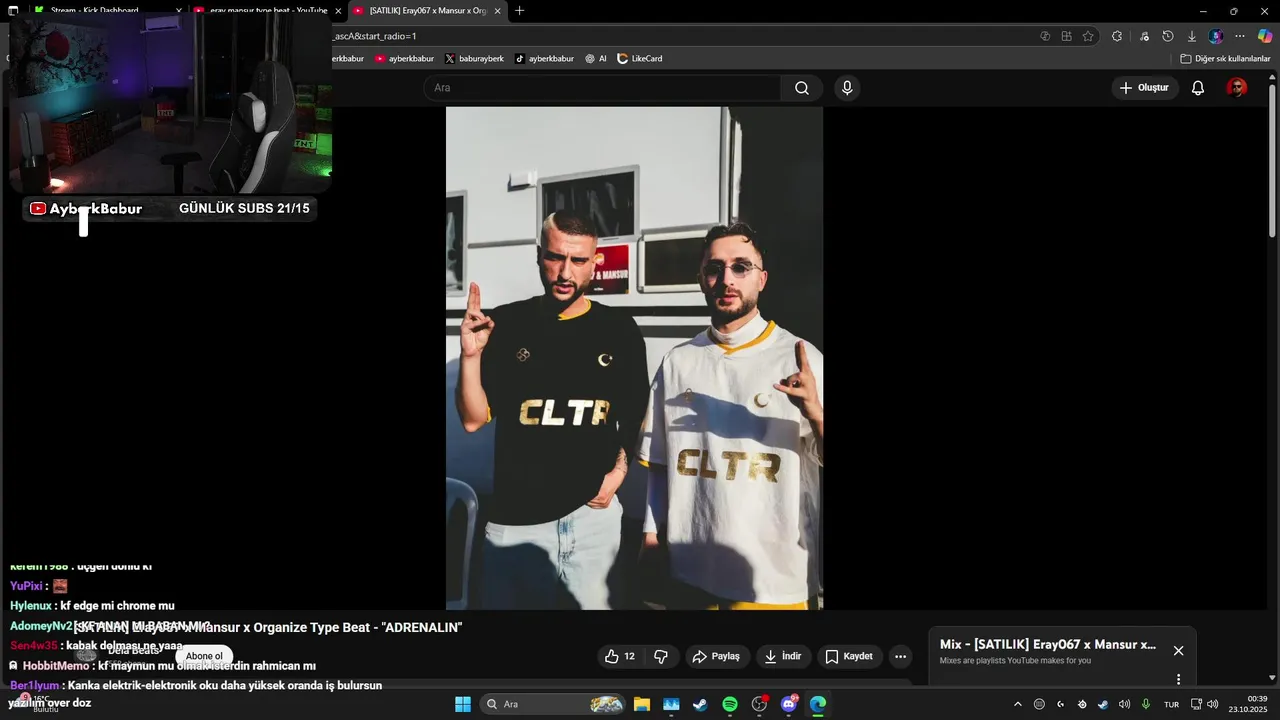Click the video title ending ADRENALIN

coord(268,627)
